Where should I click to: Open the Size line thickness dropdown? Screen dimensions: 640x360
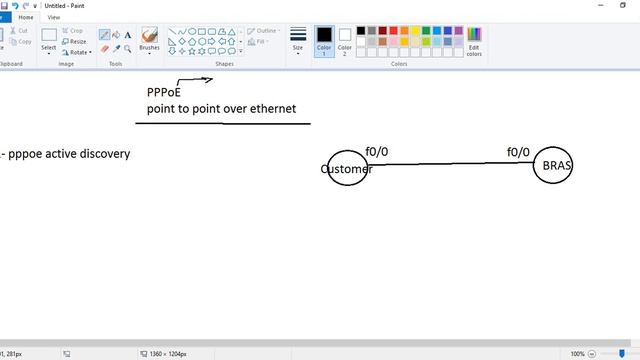298,41
